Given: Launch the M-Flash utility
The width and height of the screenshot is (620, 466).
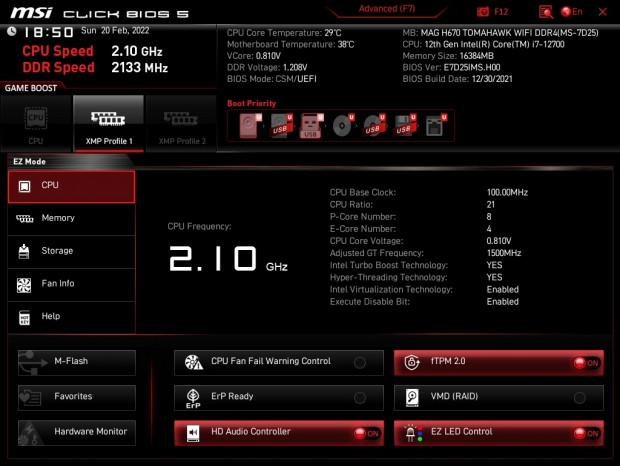Looking at the screenshot, I should click(77, 362).
